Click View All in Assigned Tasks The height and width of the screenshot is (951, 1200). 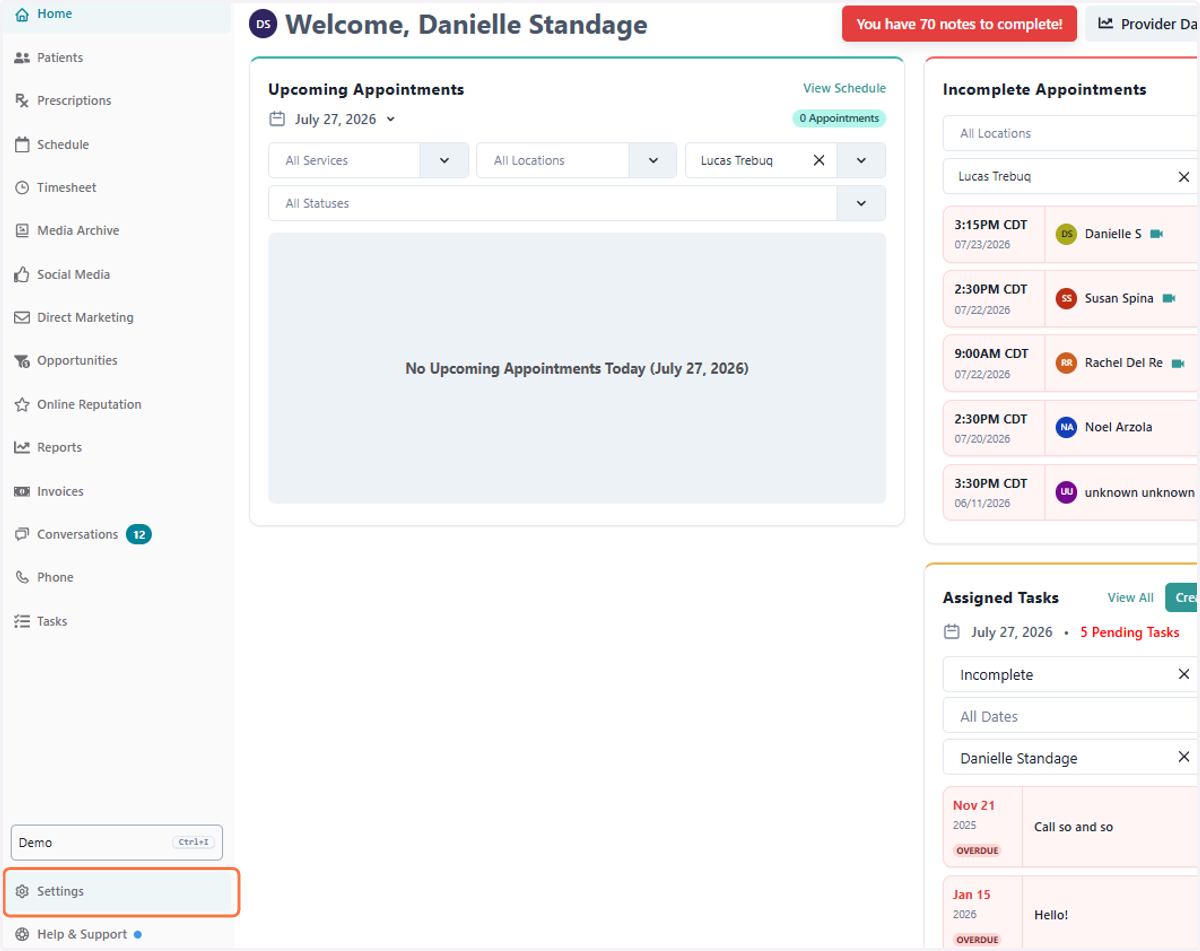1130,598
